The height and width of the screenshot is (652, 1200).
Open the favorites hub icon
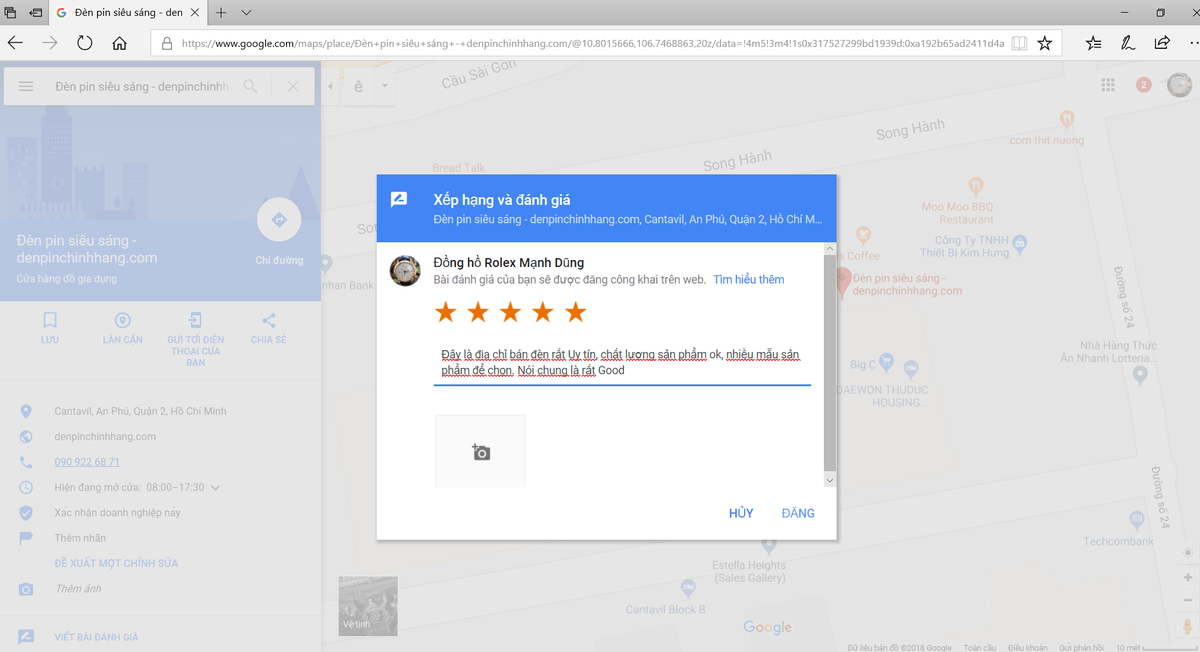pos(1094,44)
